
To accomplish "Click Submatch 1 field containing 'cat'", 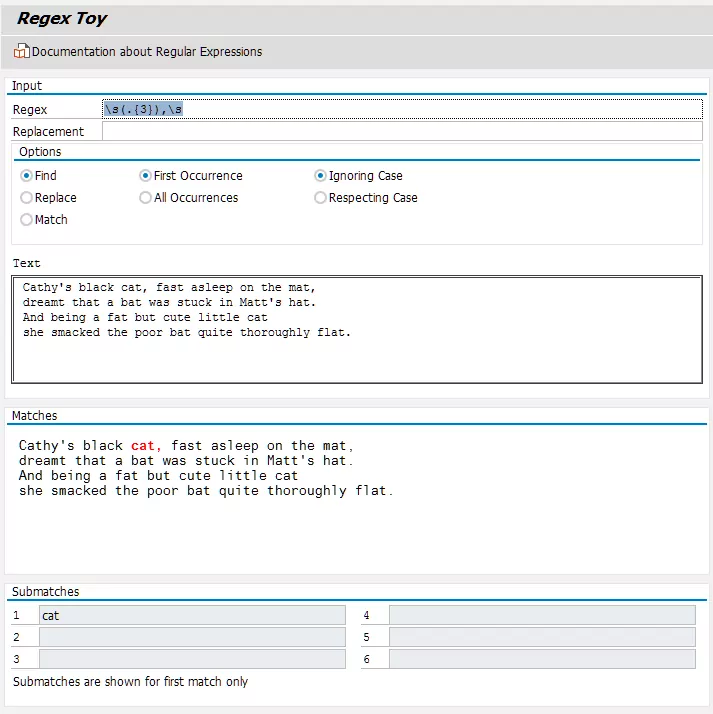I will [192, 615].
